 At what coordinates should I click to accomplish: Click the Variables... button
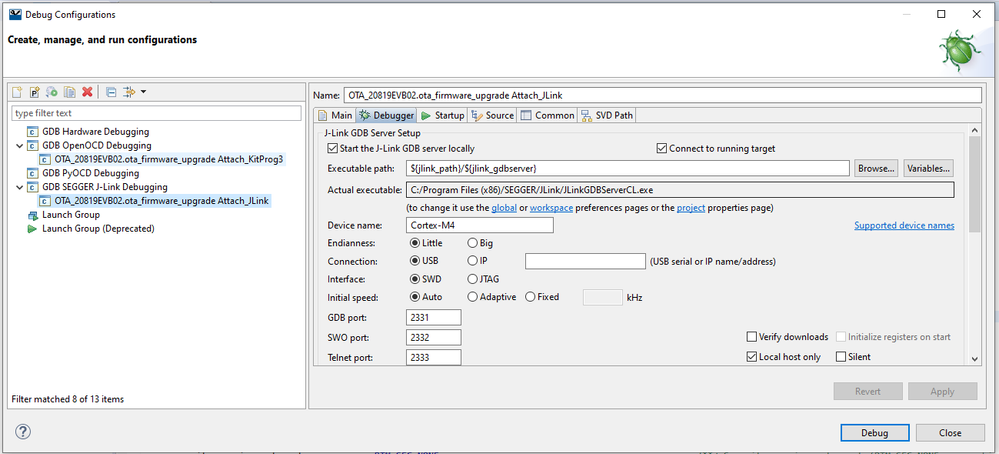[x=928, y=168]
